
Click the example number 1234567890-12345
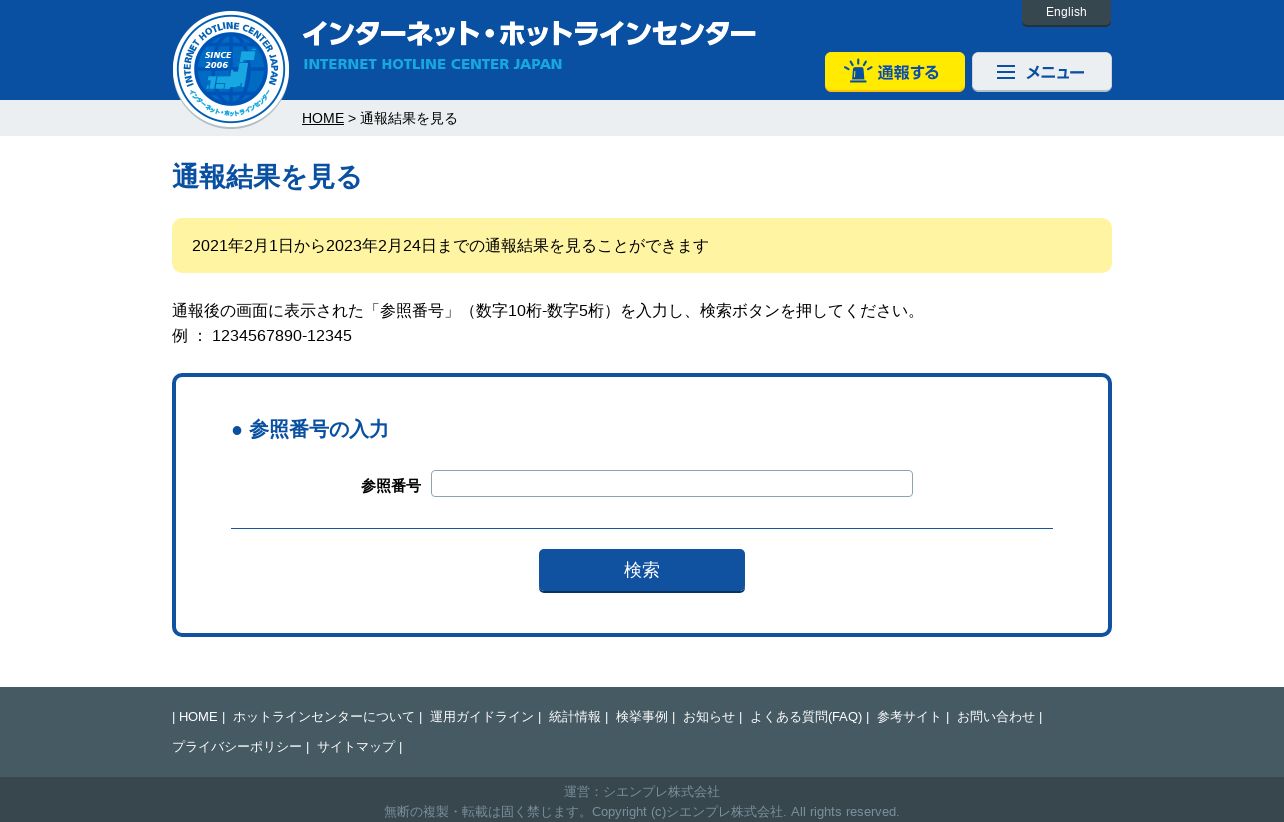pos(282,336)
